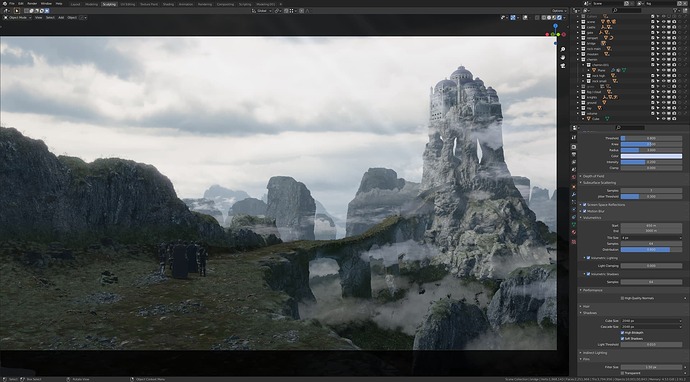The width and height of the screenshot is (690, 382).
Task: Open the Tool properties tab
Action: pos(574,137)
